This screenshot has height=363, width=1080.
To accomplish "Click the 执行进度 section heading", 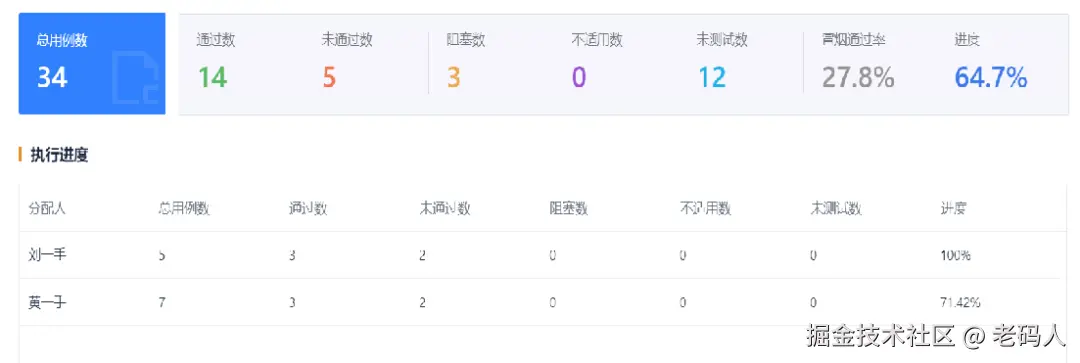I will coord(59,155).
